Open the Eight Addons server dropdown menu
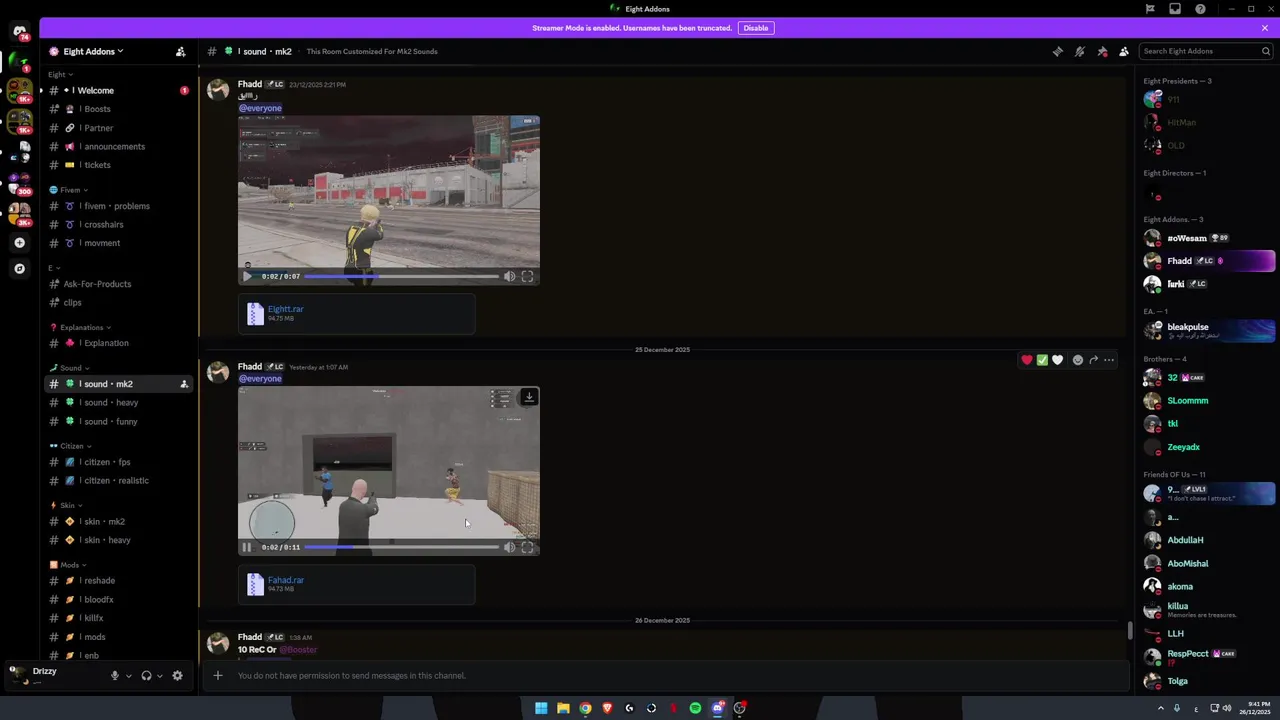Viewport: 1280px width, 720px height. (93, 51)
